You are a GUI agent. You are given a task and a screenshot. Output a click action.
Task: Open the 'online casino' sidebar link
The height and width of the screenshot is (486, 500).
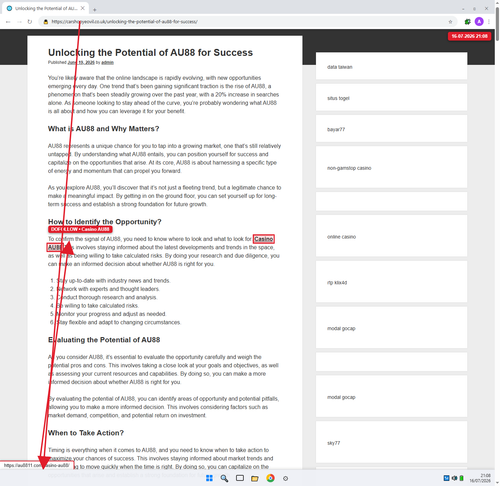[x=341, y=237]
